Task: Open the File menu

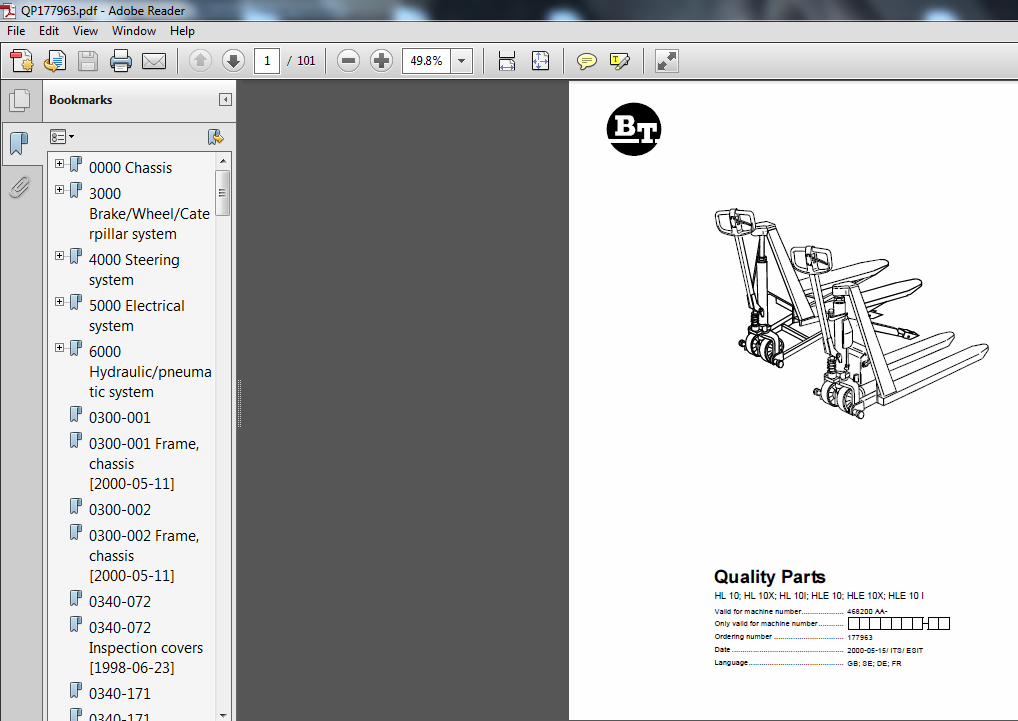Action: 16,31
